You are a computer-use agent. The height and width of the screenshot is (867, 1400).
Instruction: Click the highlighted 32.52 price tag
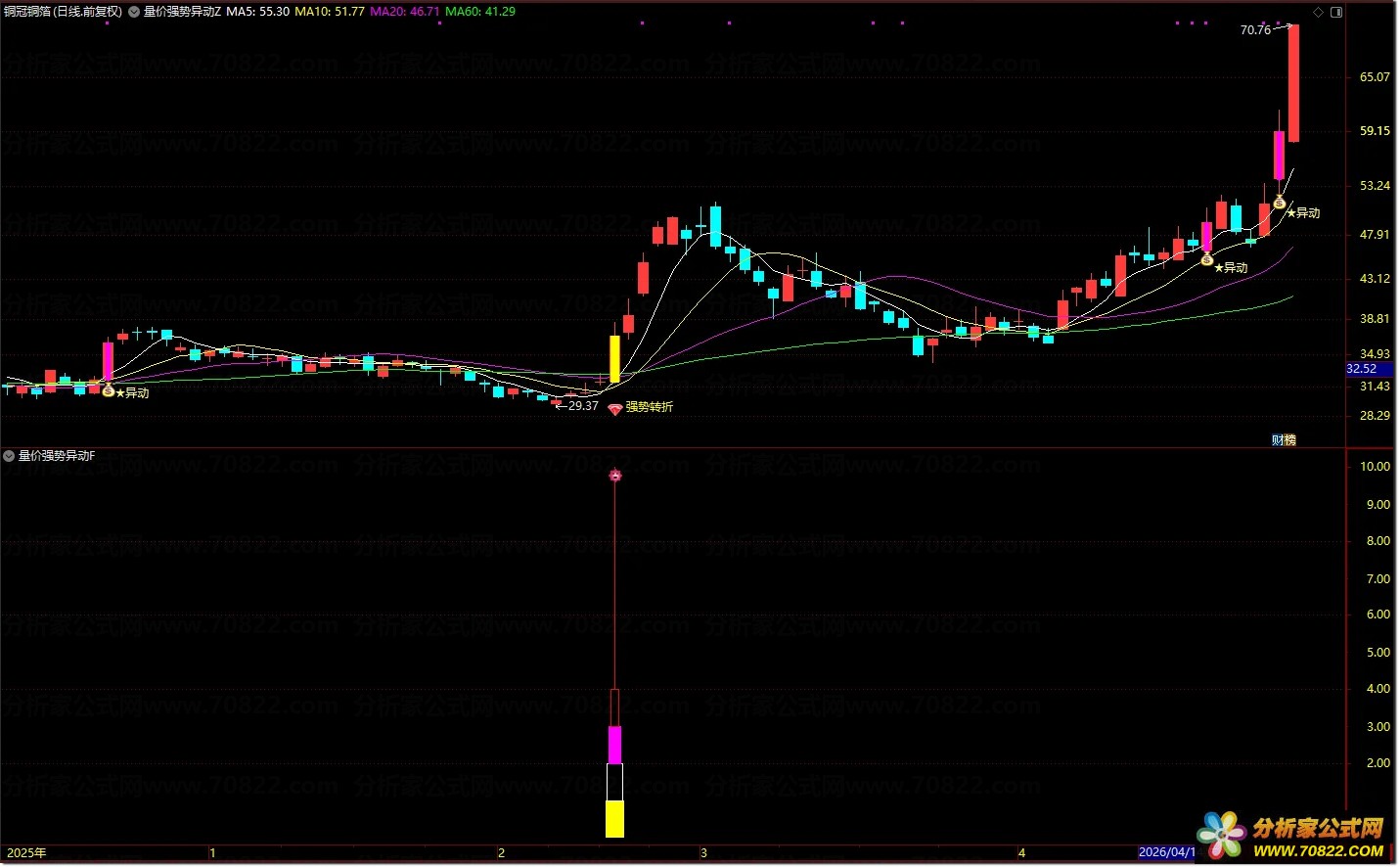1370,369
